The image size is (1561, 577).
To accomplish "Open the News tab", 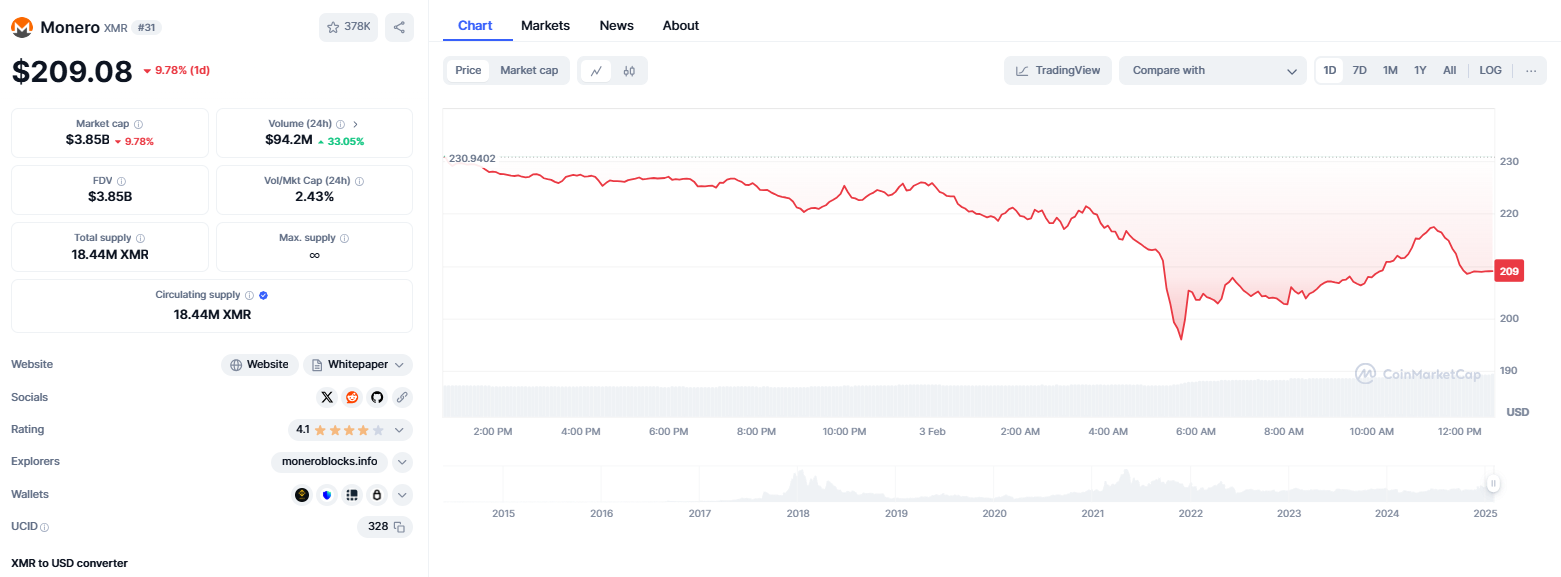I will pyautogui.click(x=617, y=25).
